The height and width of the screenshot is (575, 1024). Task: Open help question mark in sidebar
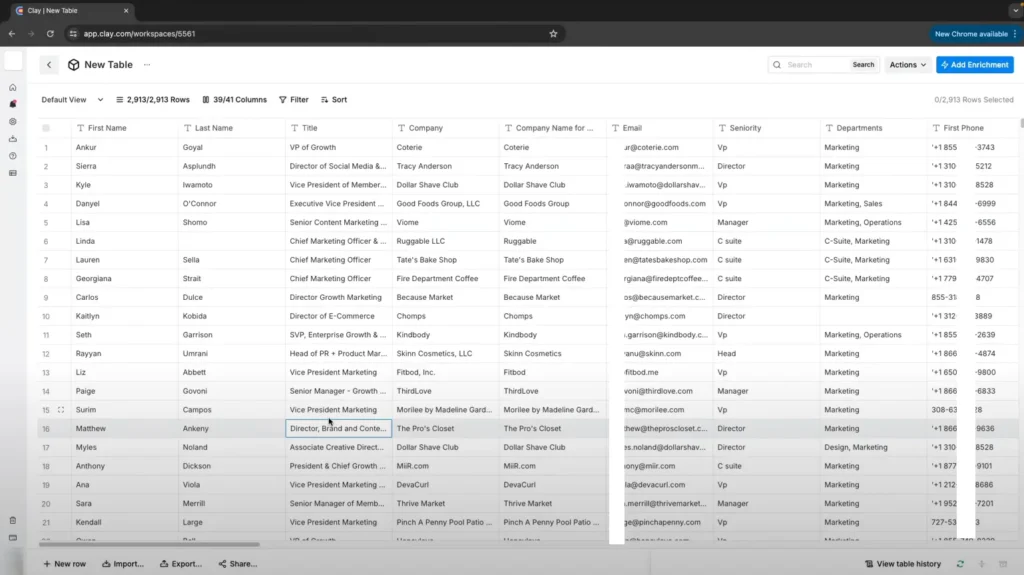(12, 156)
